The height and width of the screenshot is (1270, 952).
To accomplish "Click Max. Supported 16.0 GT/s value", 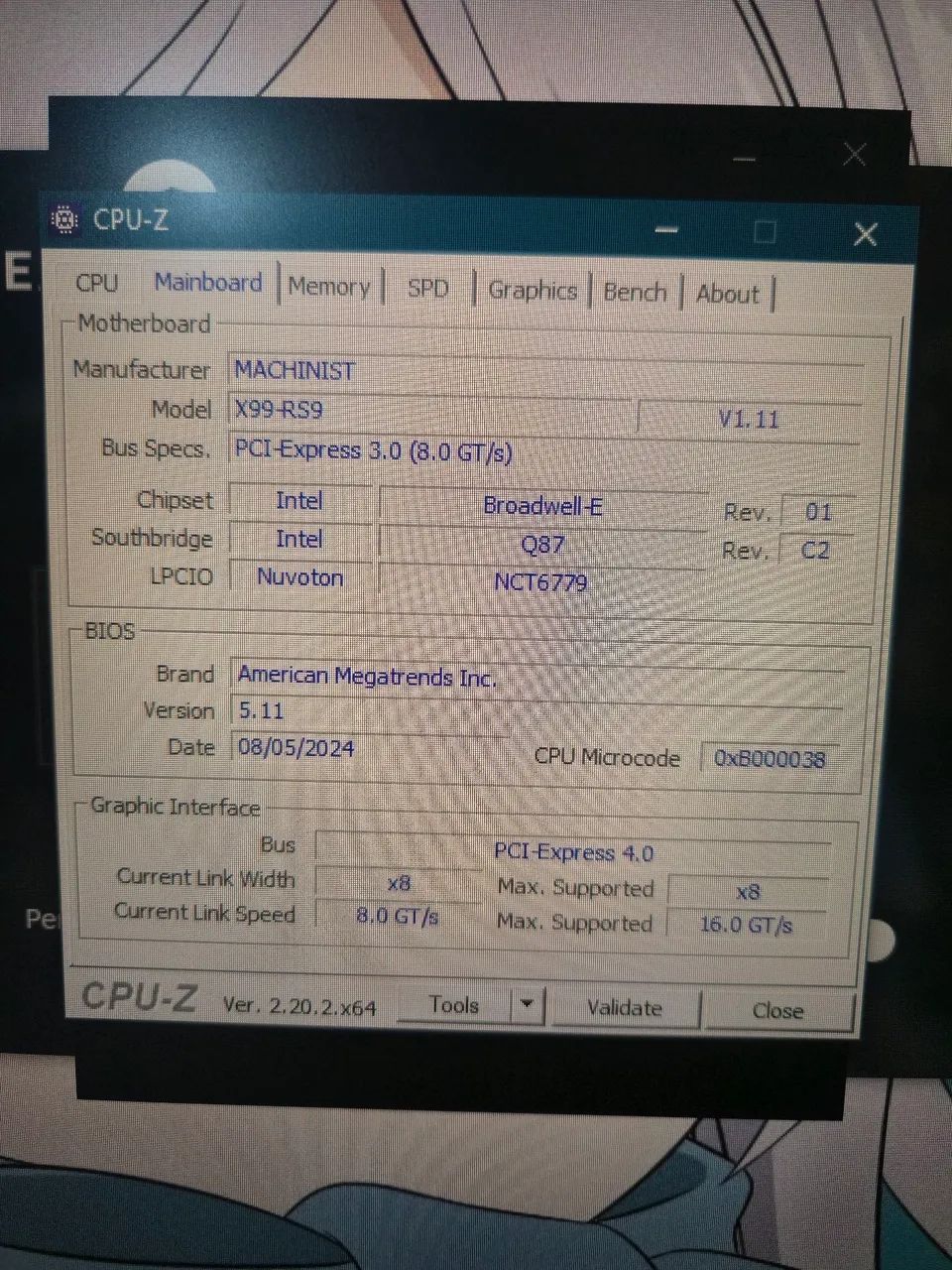I will (x=746, y=925).
